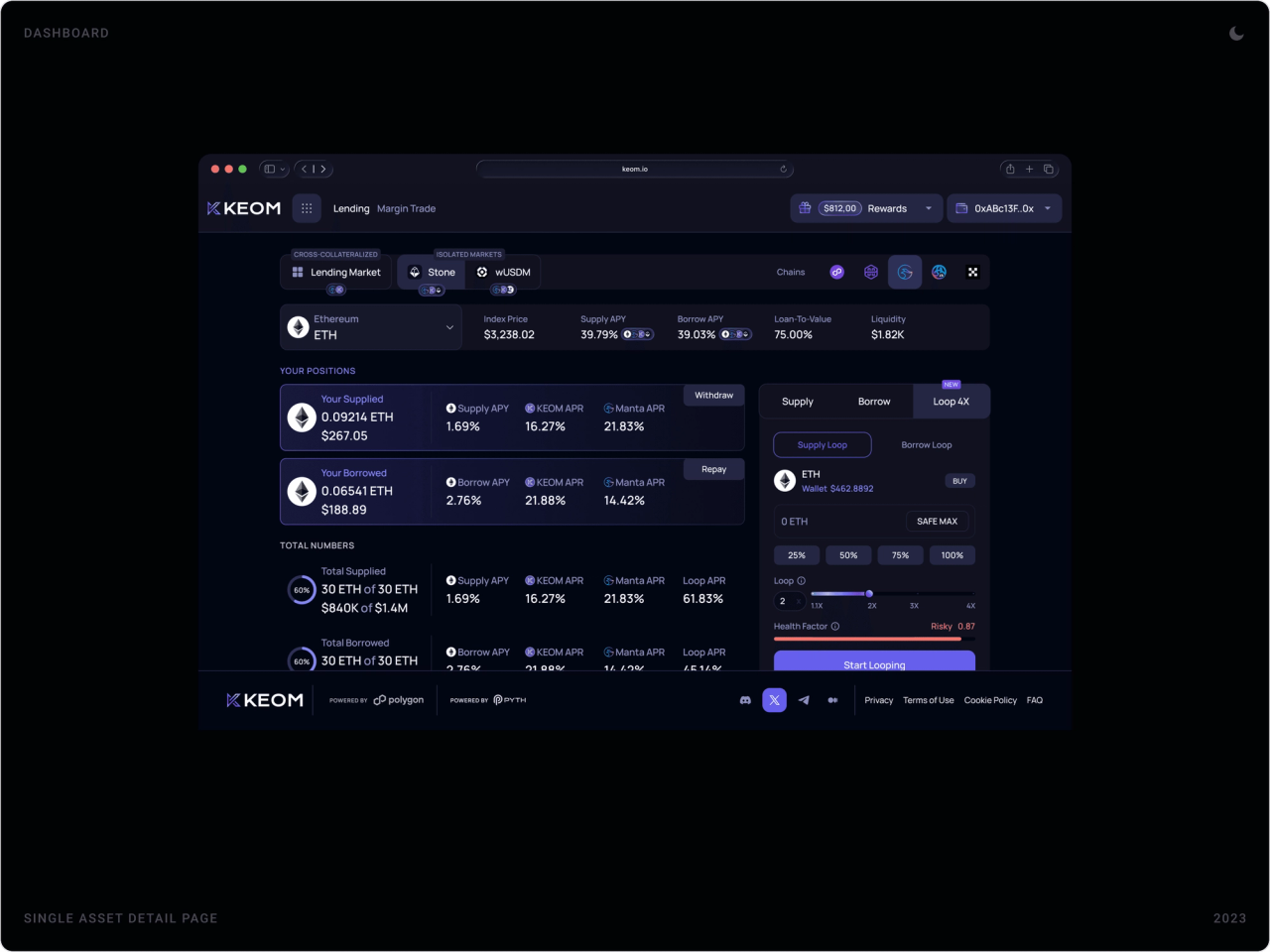1270x952 pixels.
Task: Open the Lending navigation tab
Action: [x=351, y=208]
